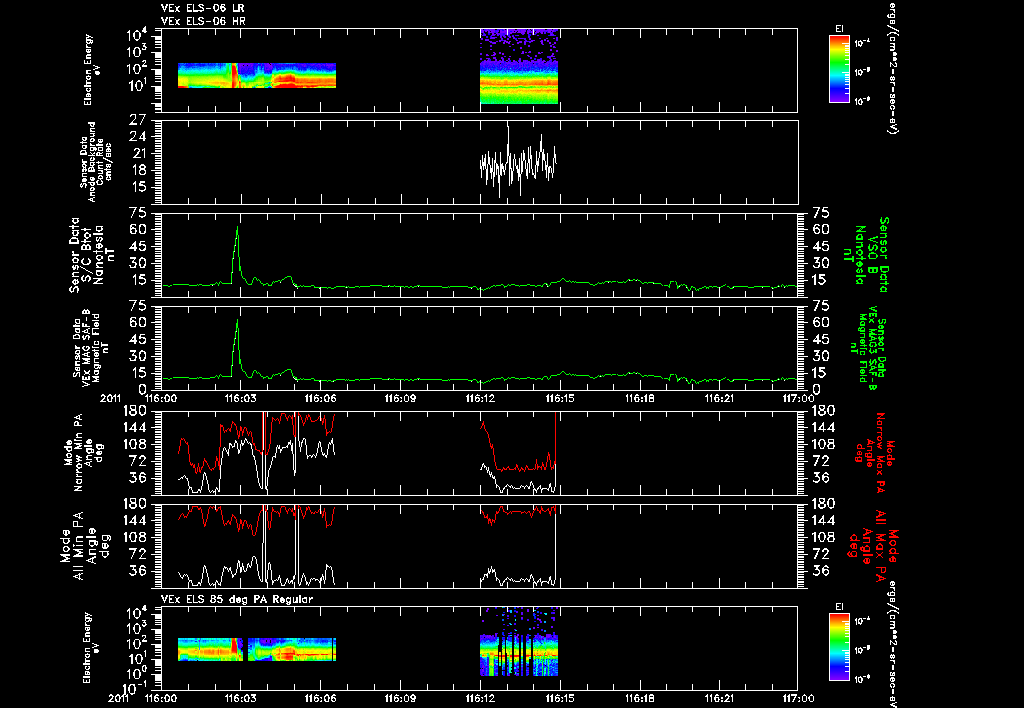Click '116:21' on the bottom time axis
This screenshot has height=708, width=1024.
(x=719, y=699)
